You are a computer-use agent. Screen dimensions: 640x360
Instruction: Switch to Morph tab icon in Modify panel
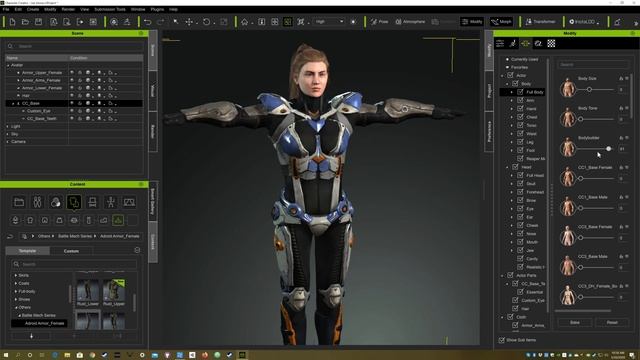pos(525,43)
